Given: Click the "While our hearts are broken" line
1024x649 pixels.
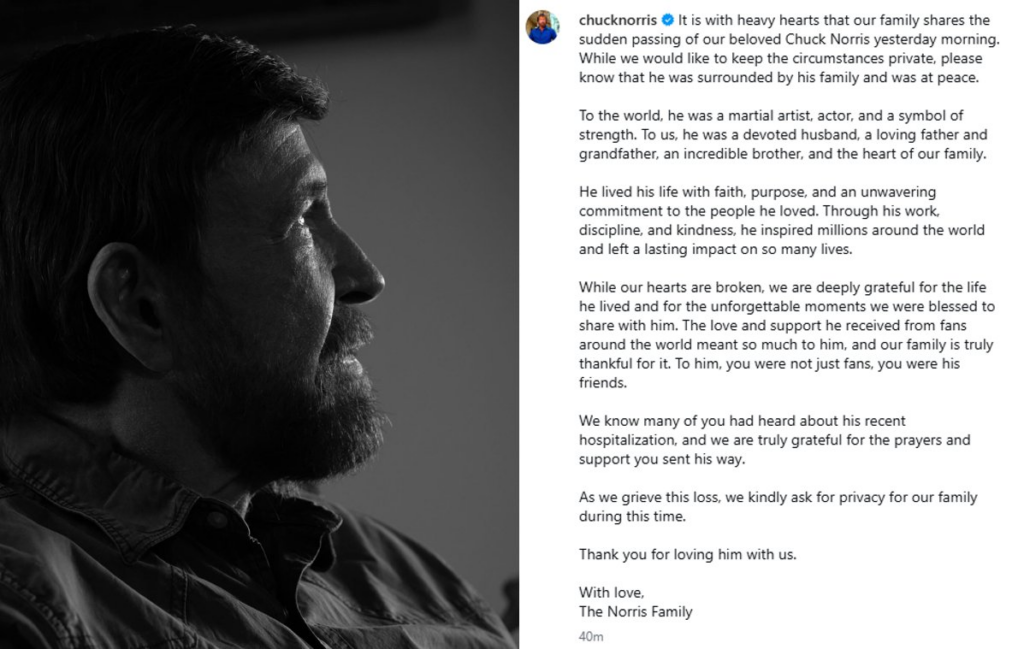Looking at the screenshot, I should [670, 287].
